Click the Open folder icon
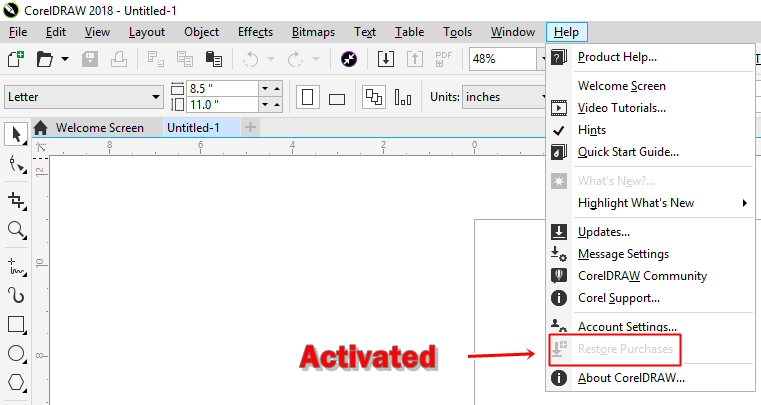 [x=45, y=59]
